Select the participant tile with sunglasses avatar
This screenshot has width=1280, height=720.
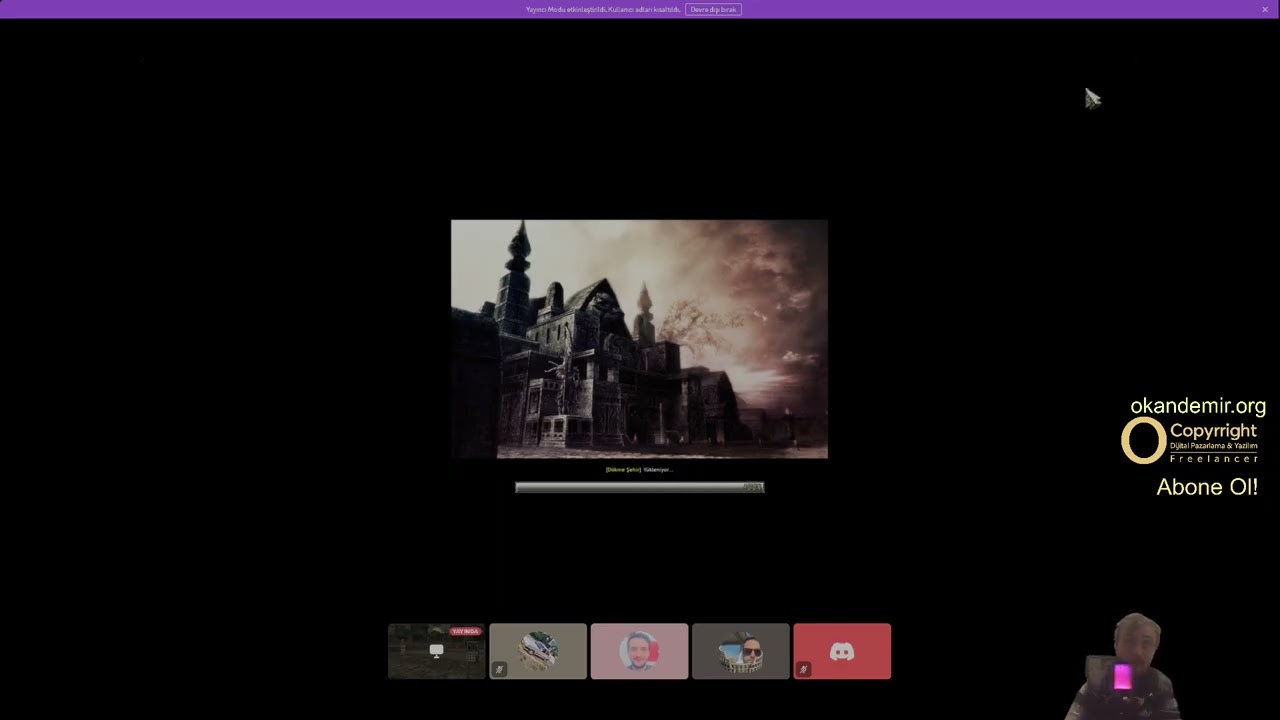pyautogui.click(x=741, y=651)
